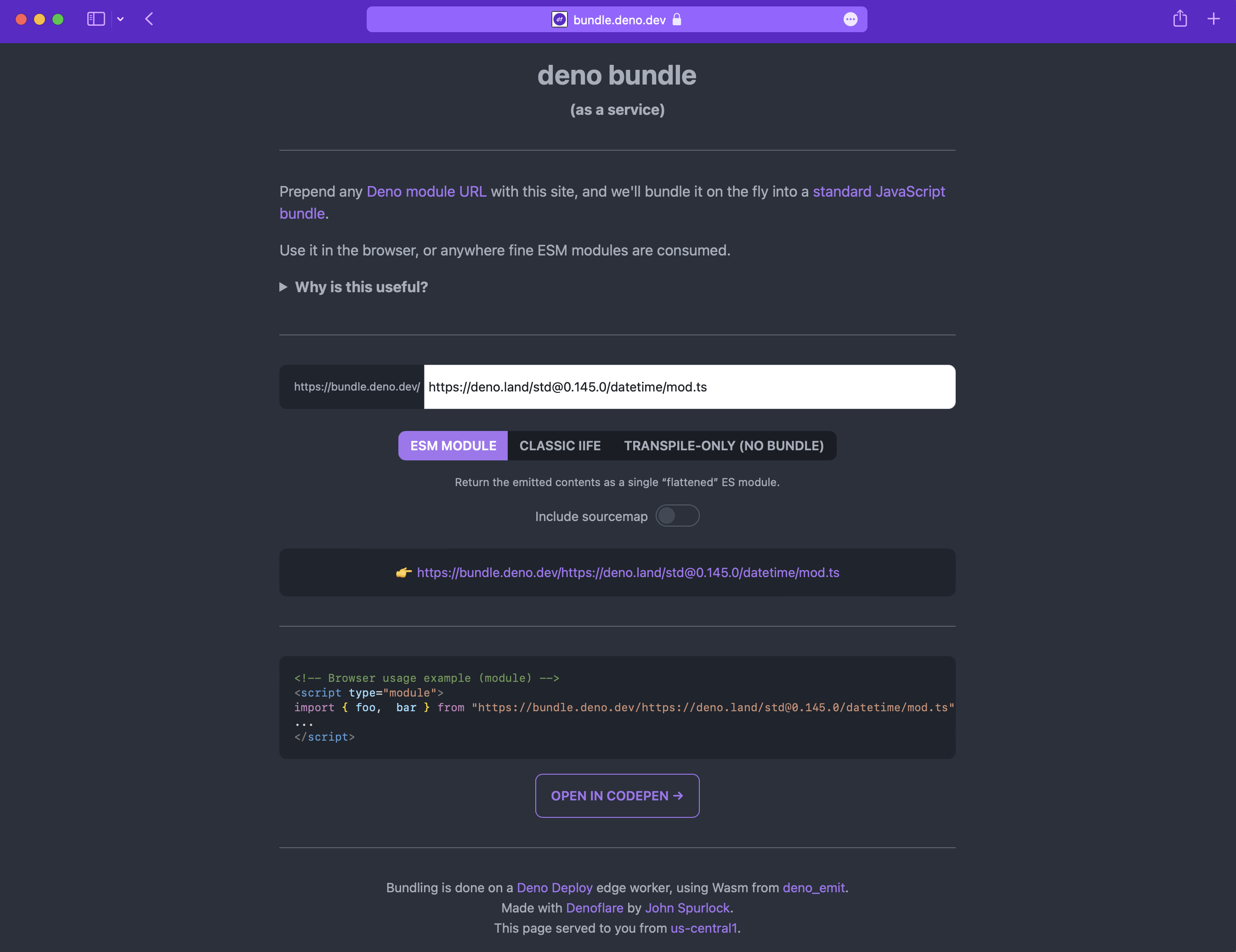This screenshot has height=952, width=1236.
Task: Click the lock icon in address bar
Action: 677,20
